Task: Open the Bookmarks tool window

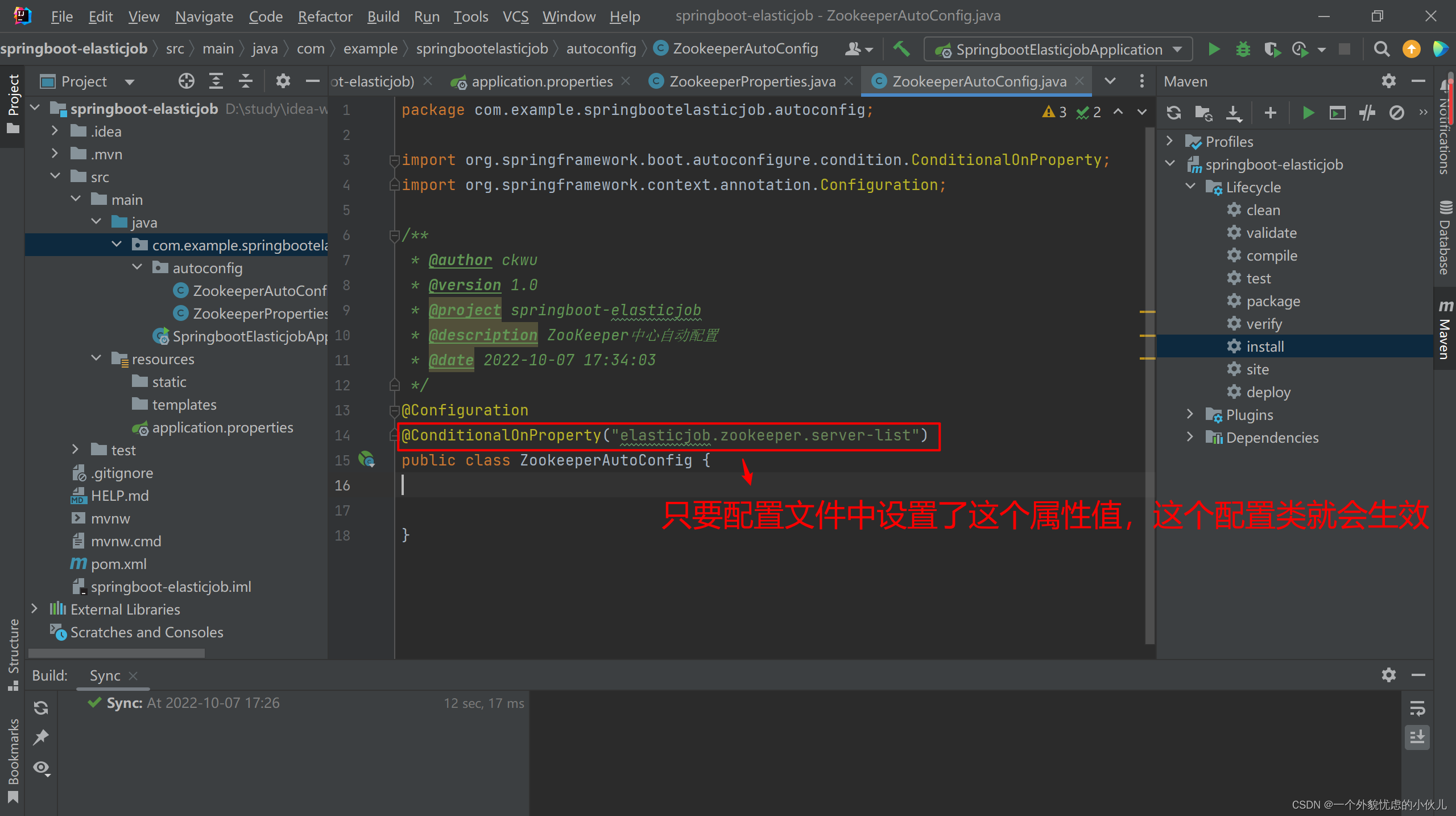Action: coord(13,760)
